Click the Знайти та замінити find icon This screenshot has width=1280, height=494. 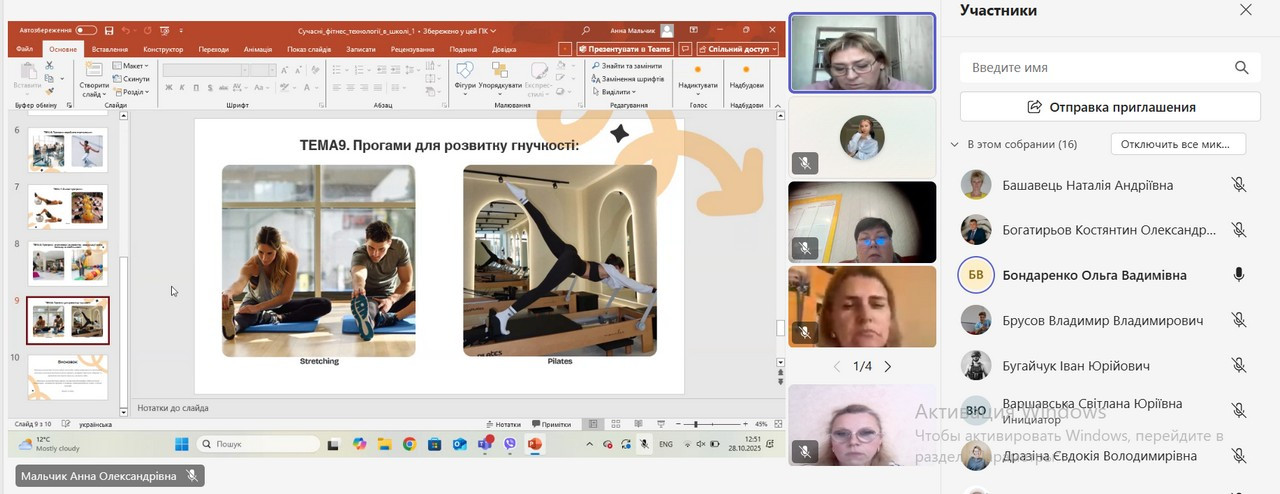pos(625,66)
